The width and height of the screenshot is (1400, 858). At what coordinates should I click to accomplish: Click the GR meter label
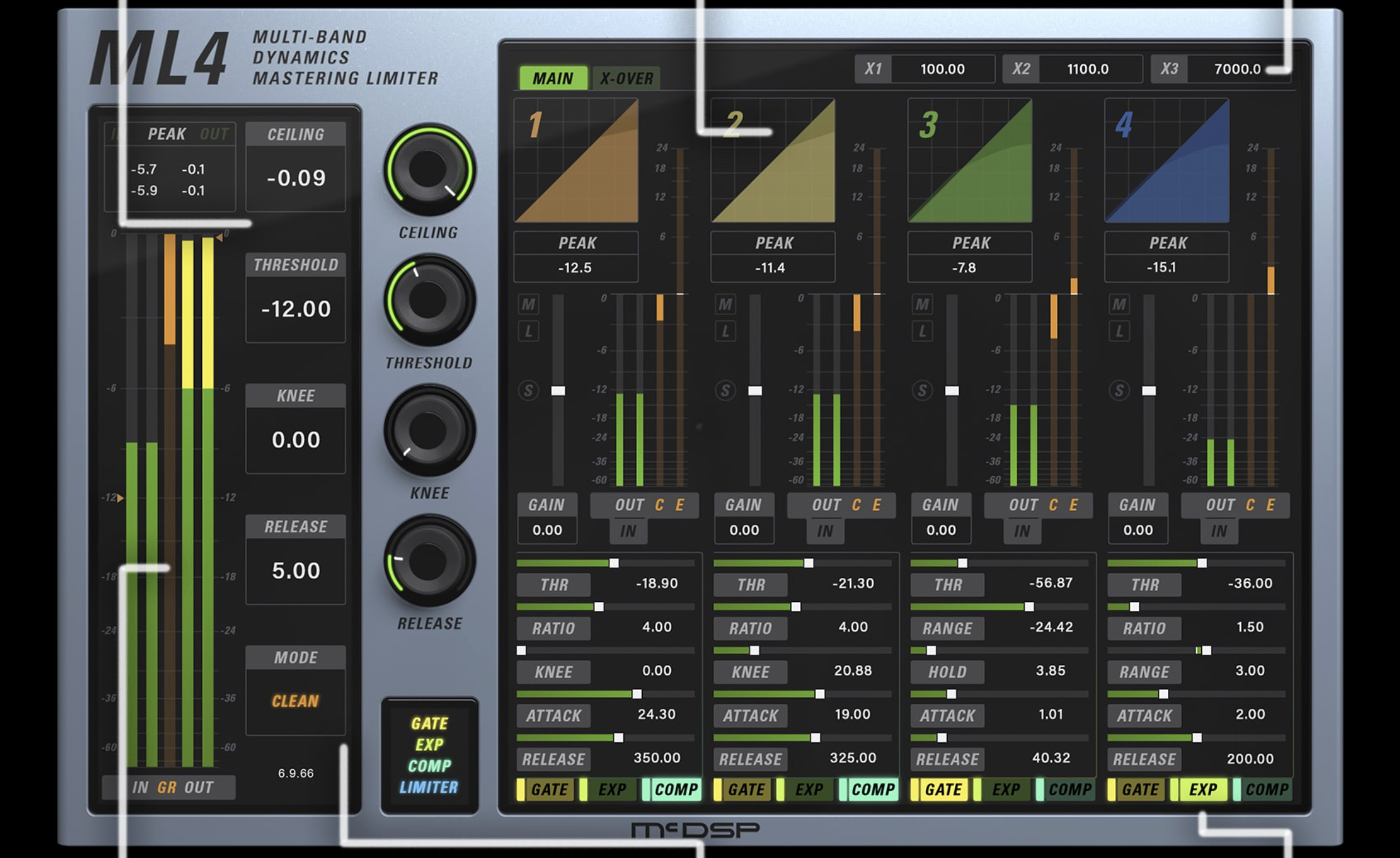(x=167, y=788)
